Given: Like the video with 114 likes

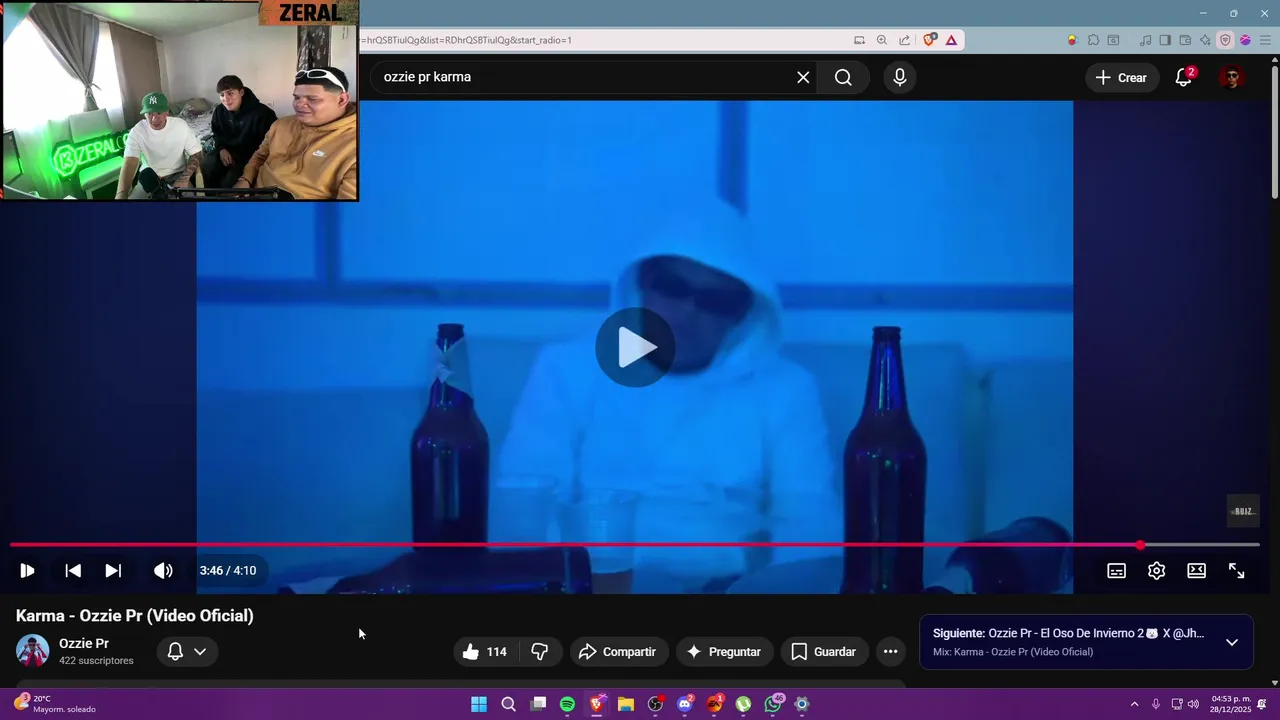Looking at the screenshot, I should (485, 651).
